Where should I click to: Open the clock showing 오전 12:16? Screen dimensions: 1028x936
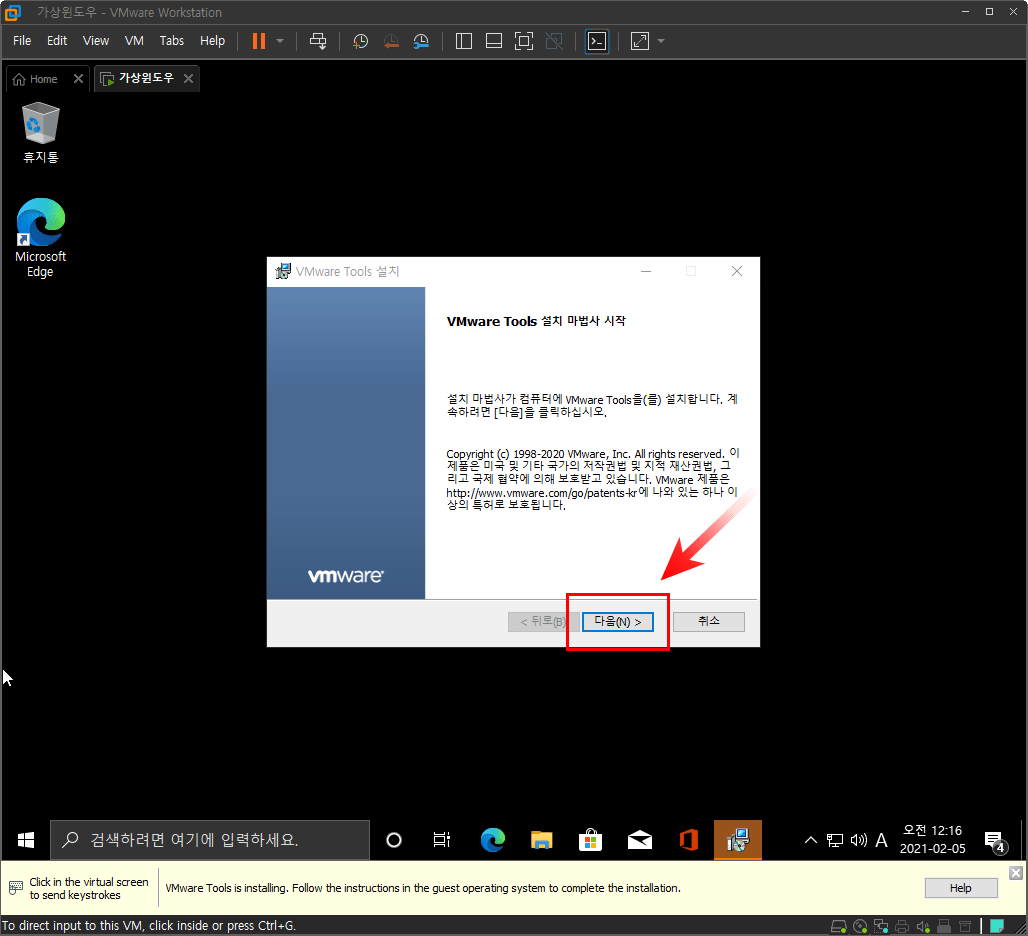[932, 840]
